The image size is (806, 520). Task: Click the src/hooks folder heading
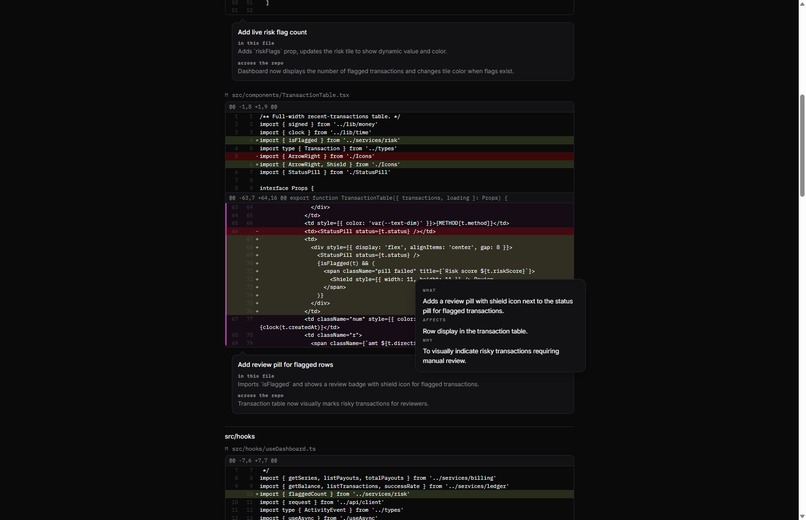(x=240, y=436)
